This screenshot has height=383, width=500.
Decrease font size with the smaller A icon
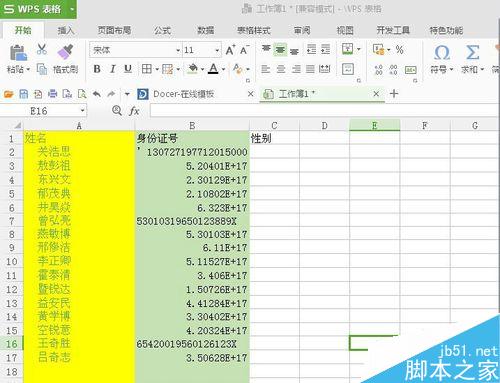tap(244, 50)
